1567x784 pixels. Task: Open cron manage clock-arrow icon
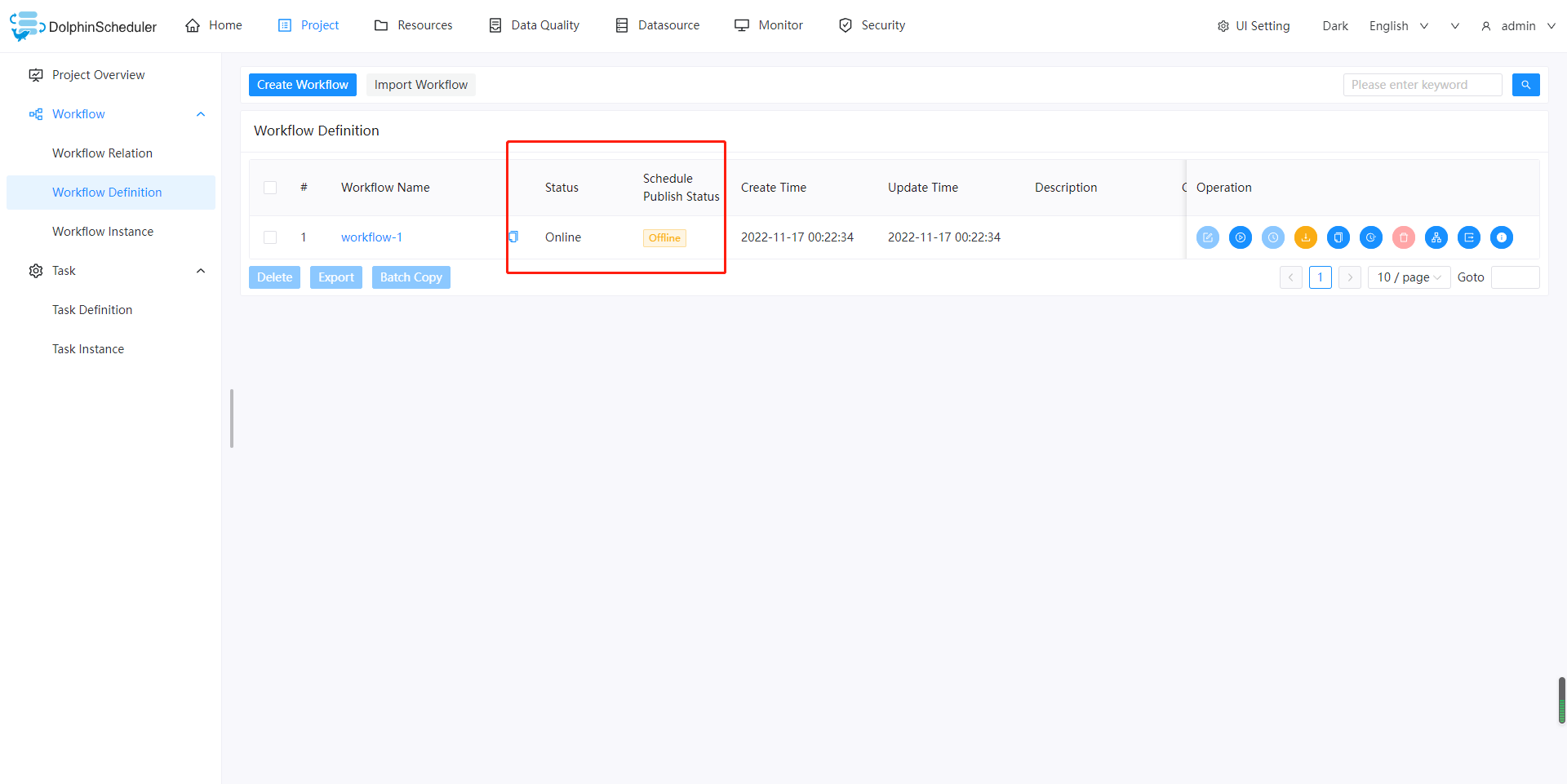pyautogui.click(x=1371, y=237)
